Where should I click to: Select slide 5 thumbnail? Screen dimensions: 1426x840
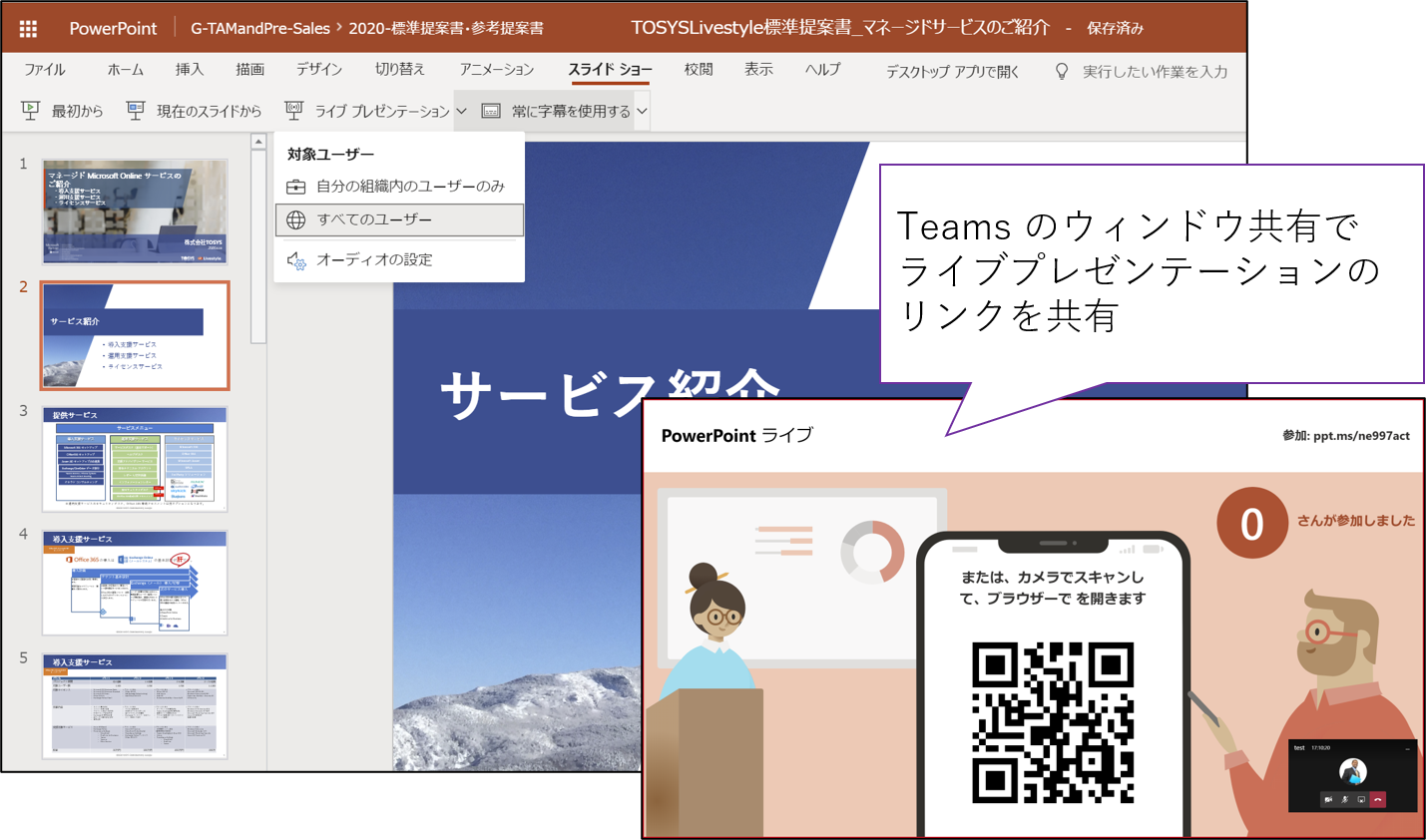(x=135, y=706)
